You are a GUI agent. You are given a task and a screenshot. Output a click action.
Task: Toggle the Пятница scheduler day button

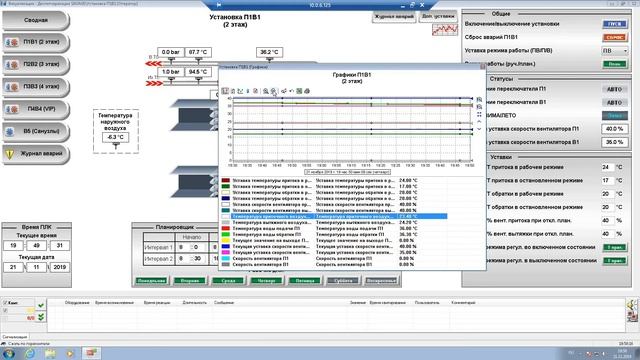[305, 281]
